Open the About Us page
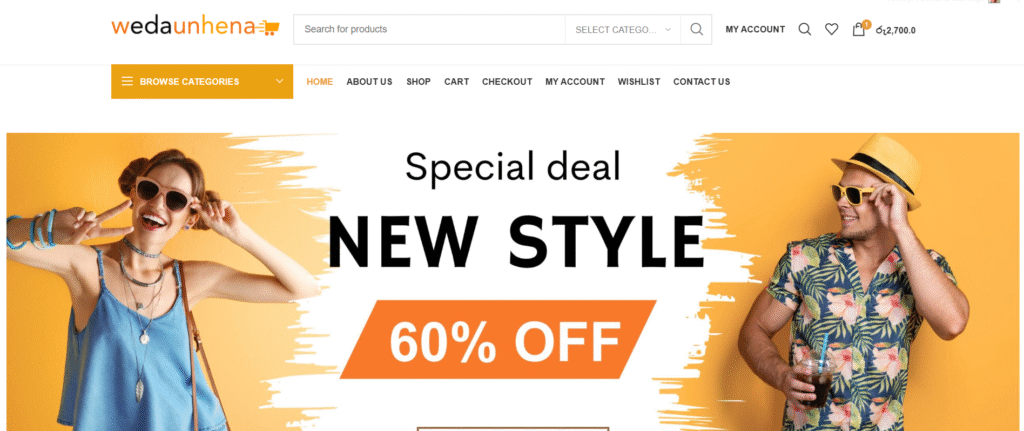The height and width of the screenshot is (431, 1024). [369, 82]
